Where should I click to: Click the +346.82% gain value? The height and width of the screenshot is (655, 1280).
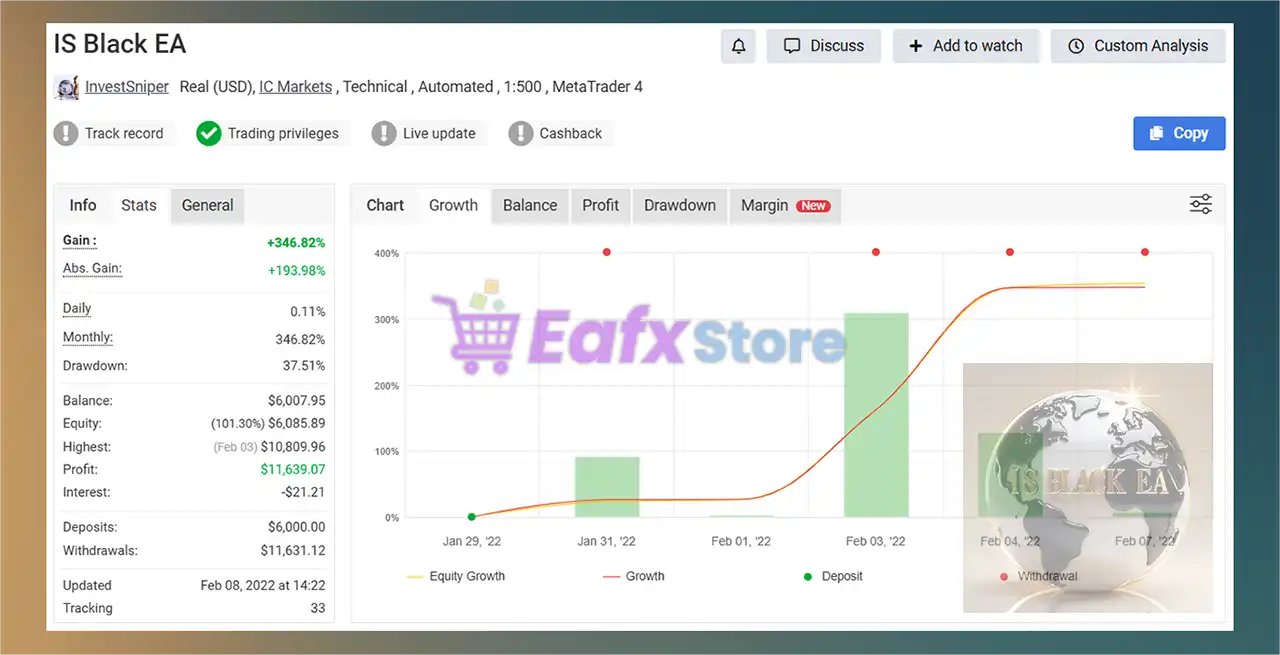(296, 242)
